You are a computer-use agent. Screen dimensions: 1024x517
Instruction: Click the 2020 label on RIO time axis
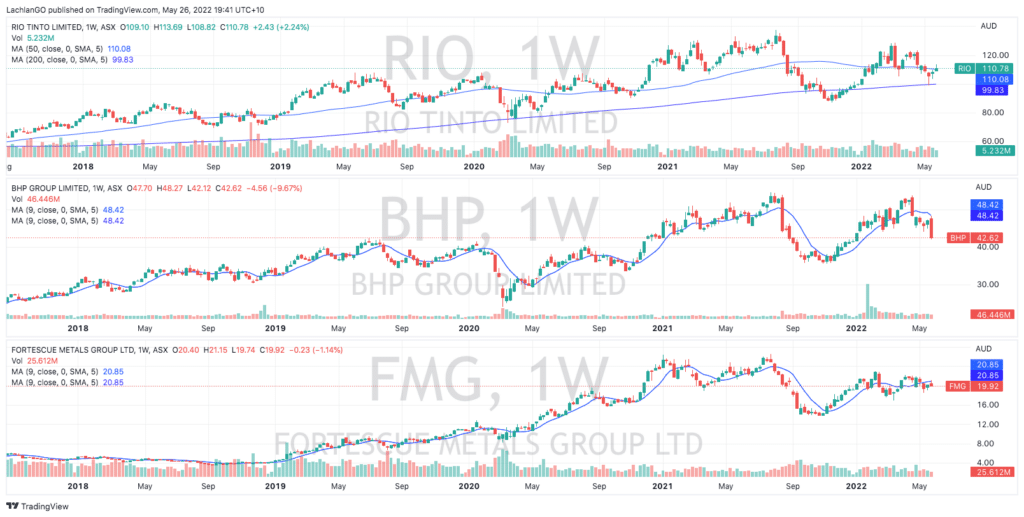click(472, 167)
